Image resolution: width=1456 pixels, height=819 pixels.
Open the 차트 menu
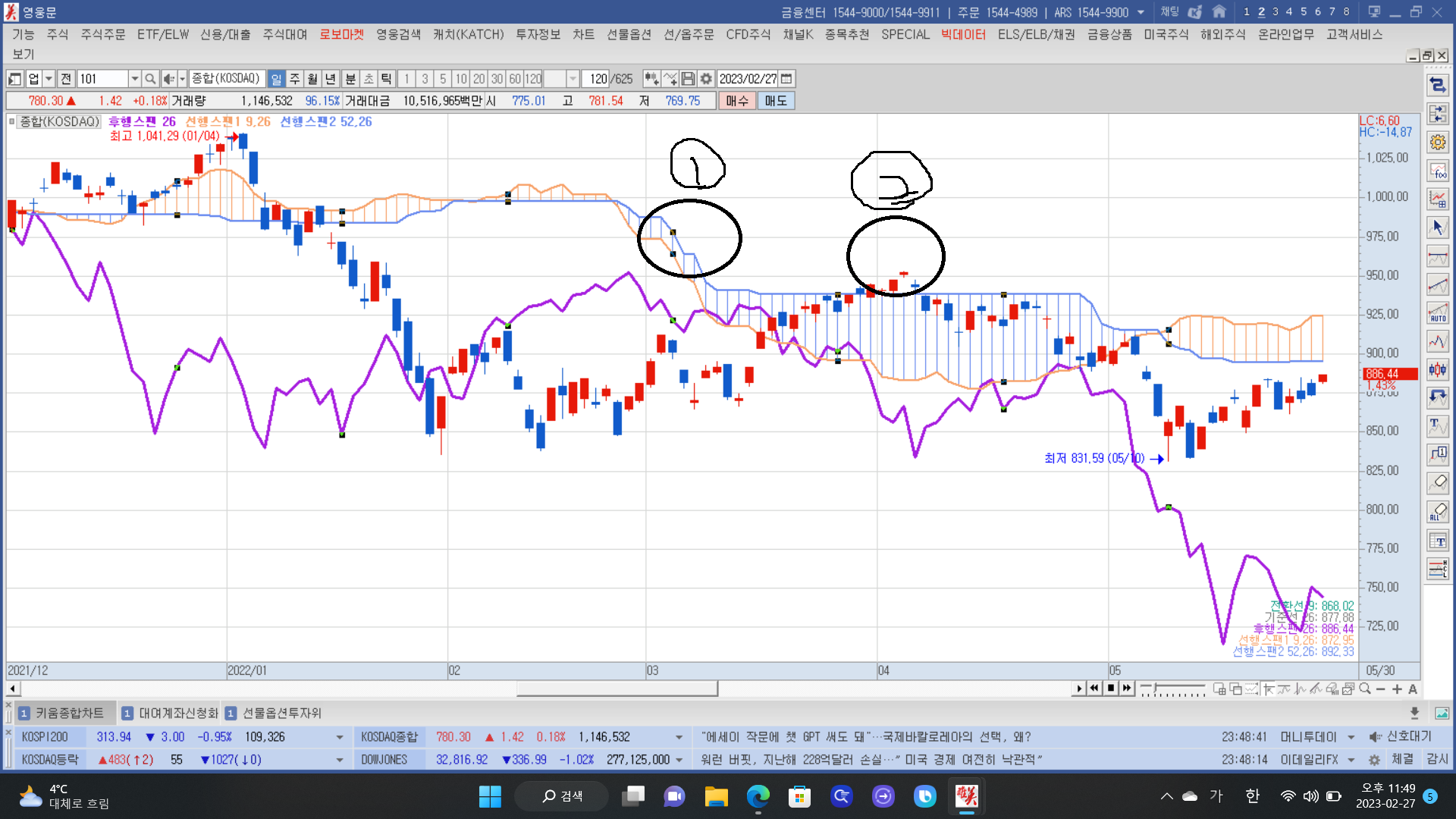tap(583, 34)
